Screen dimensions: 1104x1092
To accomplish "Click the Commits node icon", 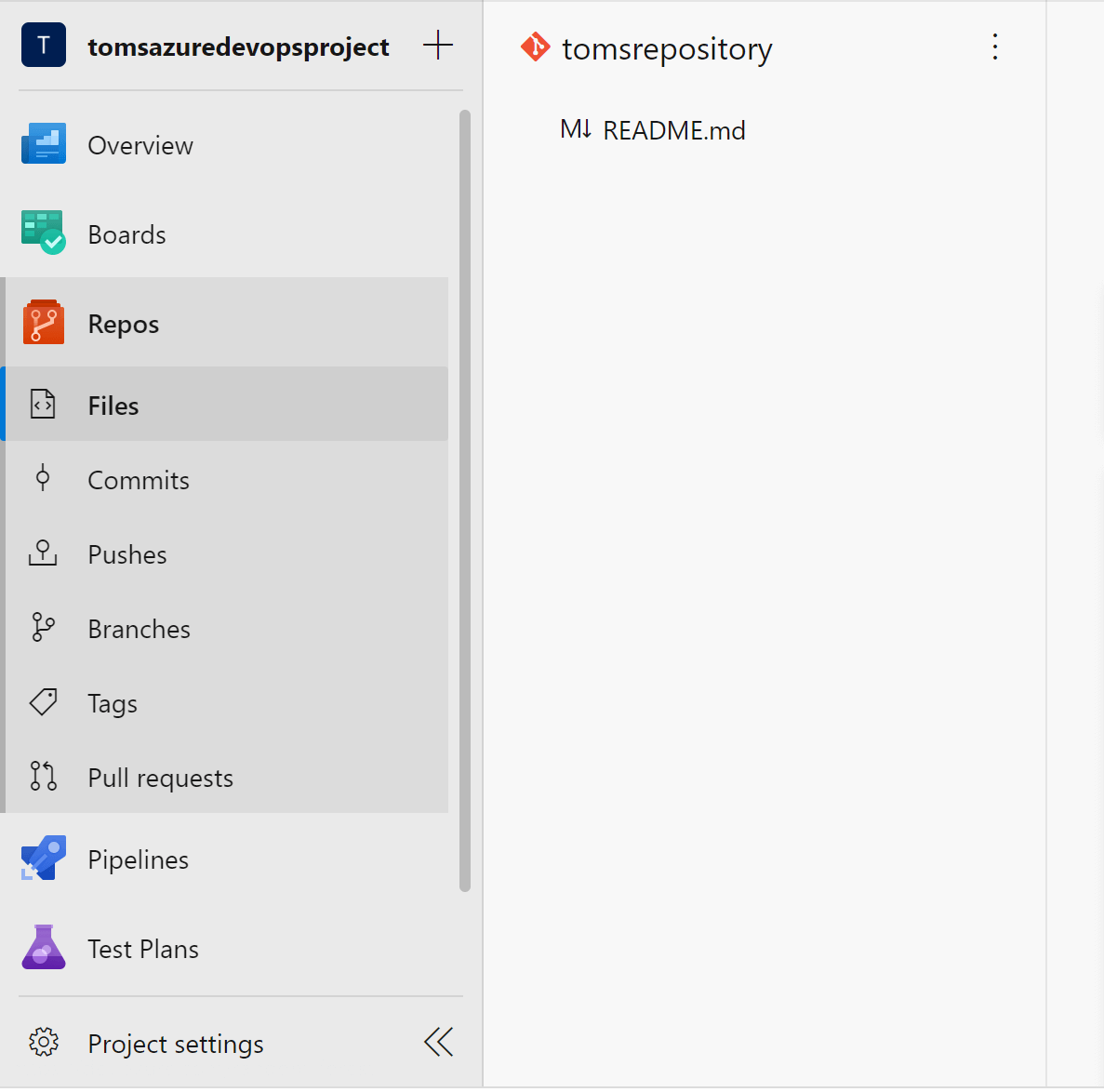I will coord(43,479).
